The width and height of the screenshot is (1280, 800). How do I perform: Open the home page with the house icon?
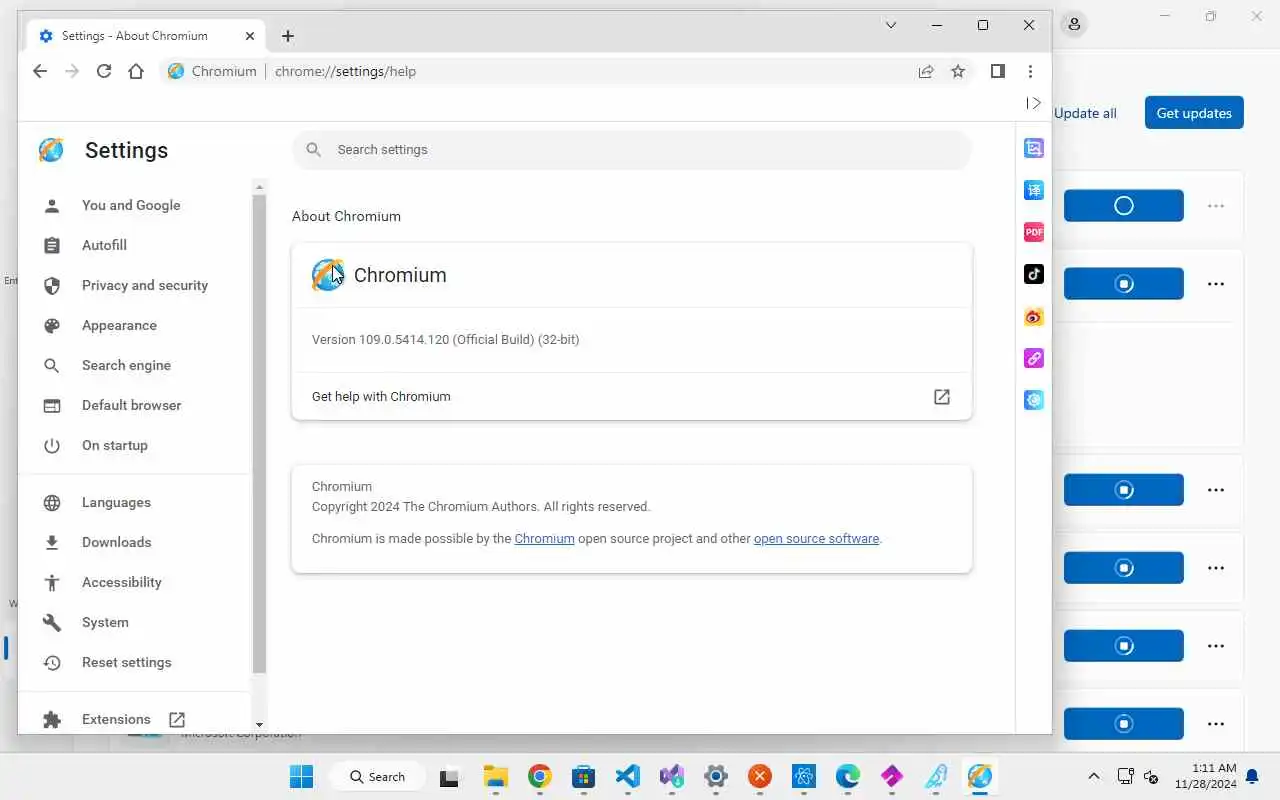pos(136,71)
